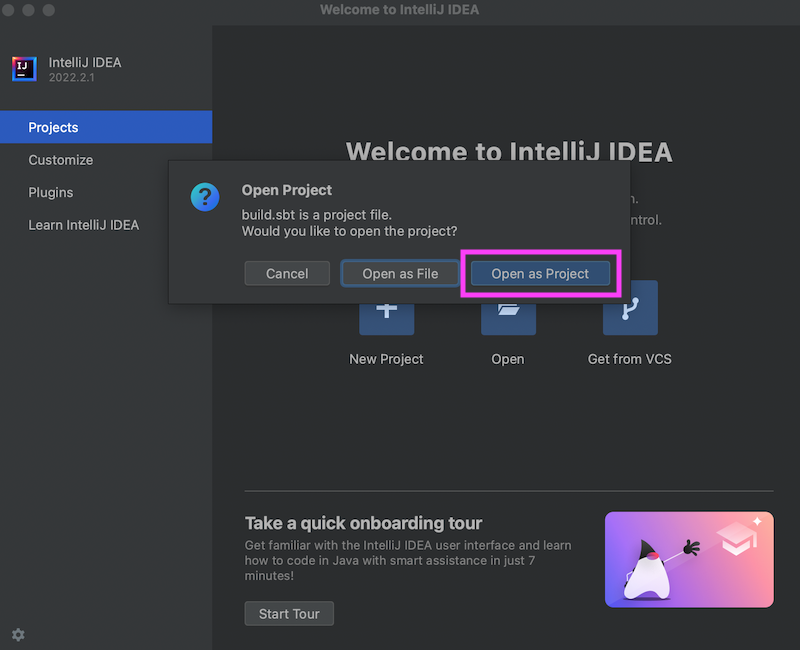
Task: Click the Open label under folder icon
Action: pos(508,359)
